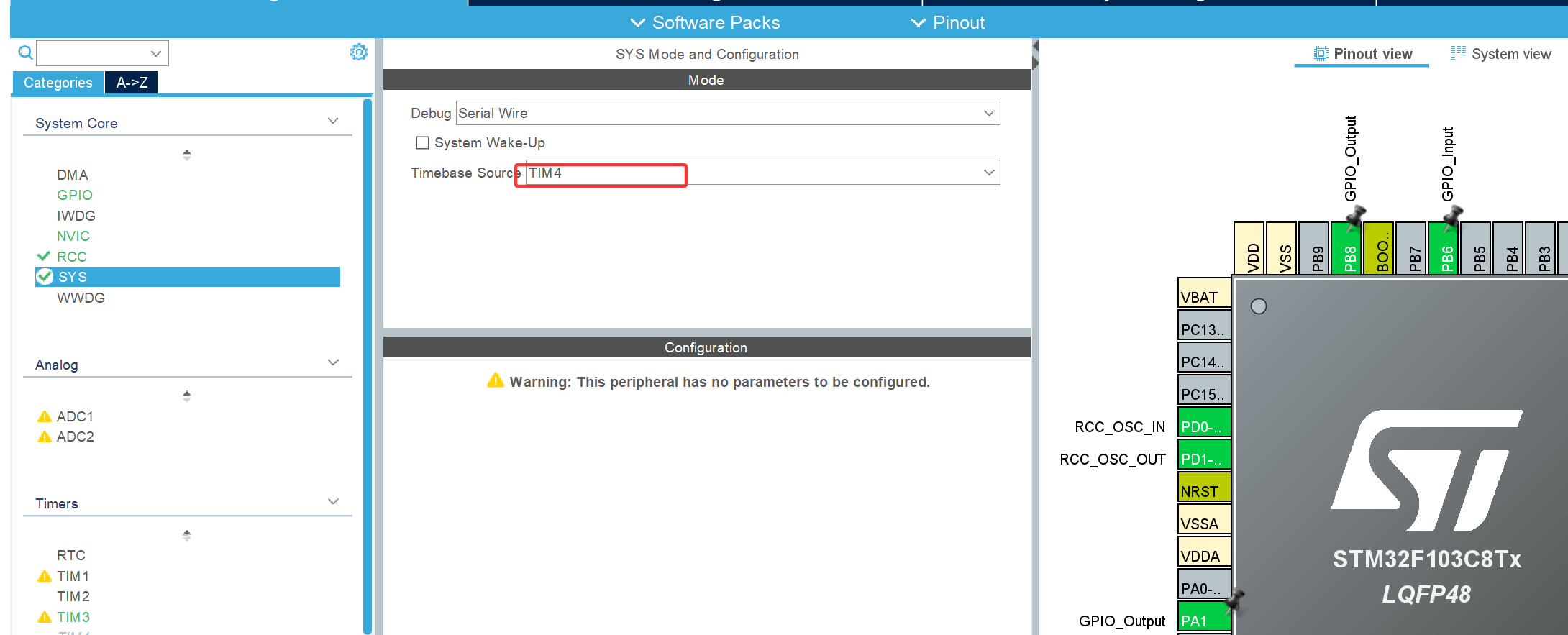Click the green PA1 pin
This screenshot has height=635, width=1568.
tap(1204, 616)
